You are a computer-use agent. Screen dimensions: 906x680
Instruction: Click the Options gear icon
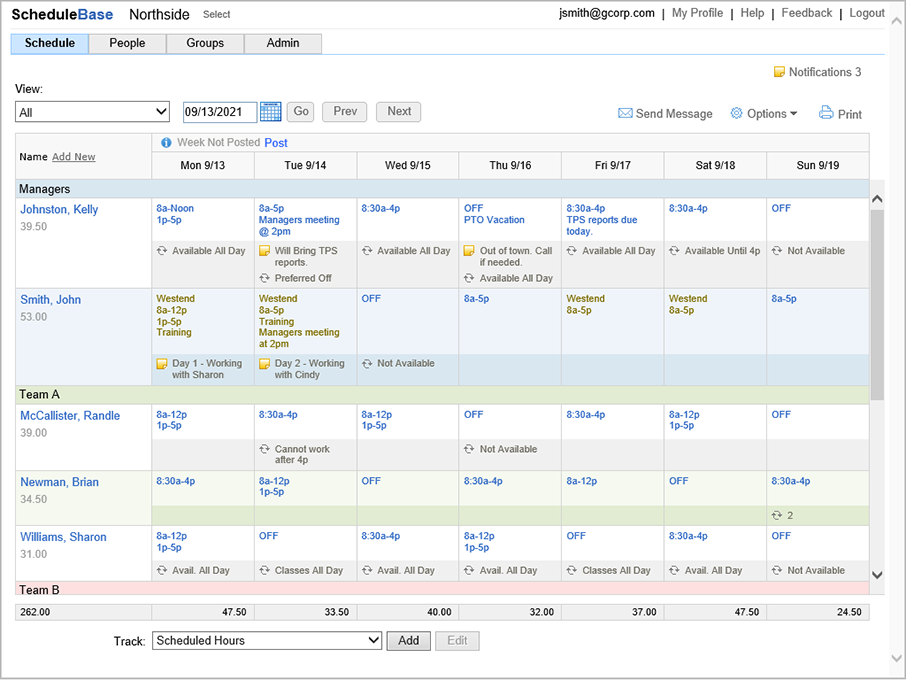point(737,114)
